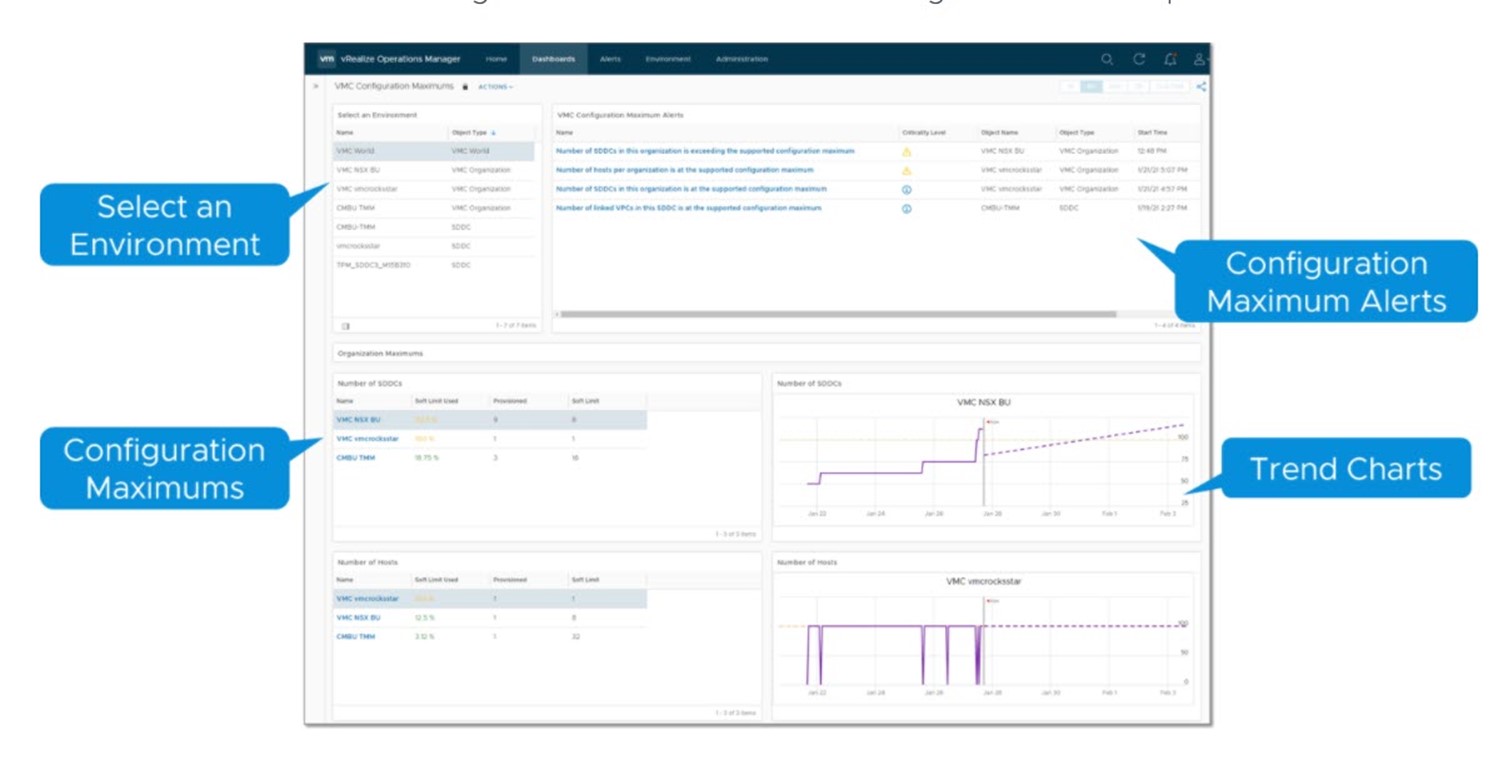The image size is (1498, 760).
Task: Open alert about hosts per organization maximum
Action: pyautogui.click(x=685, y=170)
